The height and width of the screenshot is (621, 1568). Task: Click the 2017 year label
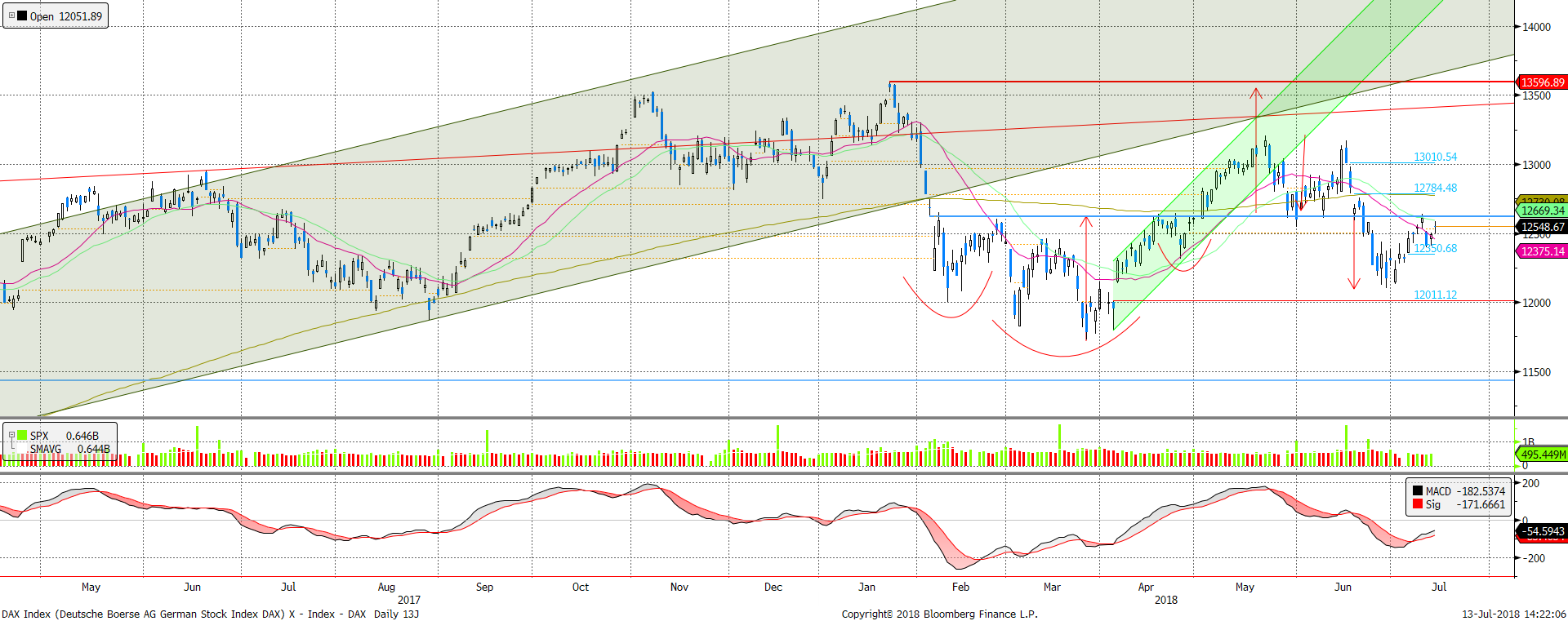tap(409, 600)
